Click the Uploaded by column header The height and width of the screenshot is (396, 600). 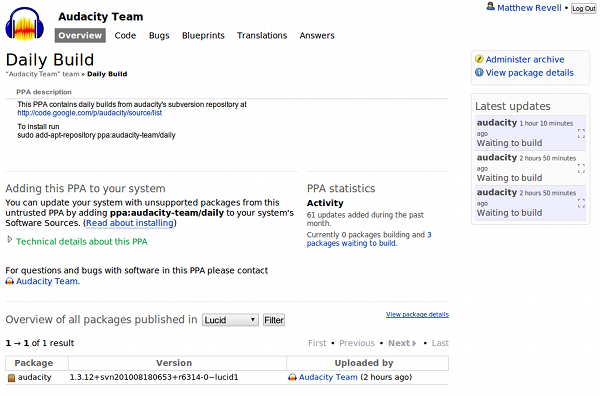tap(364, 363)
